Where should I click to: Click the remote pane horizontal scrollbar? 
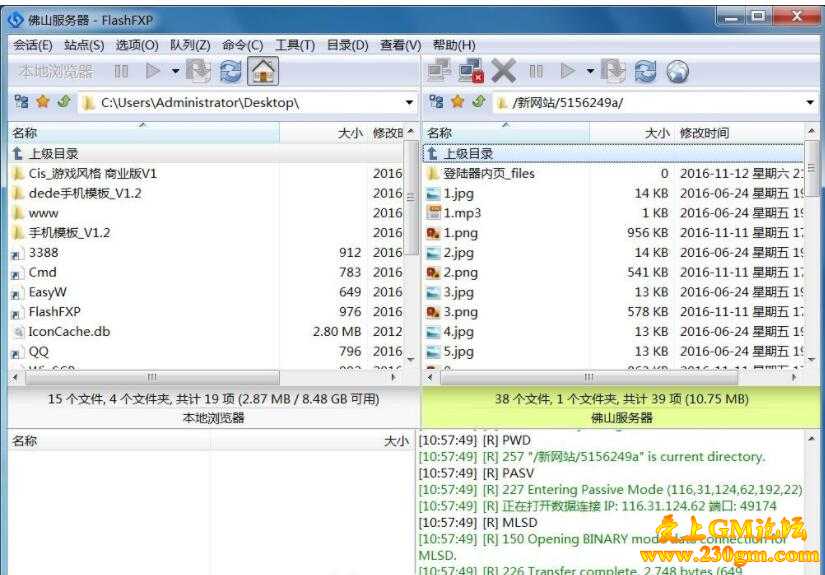tap(589, 377)
